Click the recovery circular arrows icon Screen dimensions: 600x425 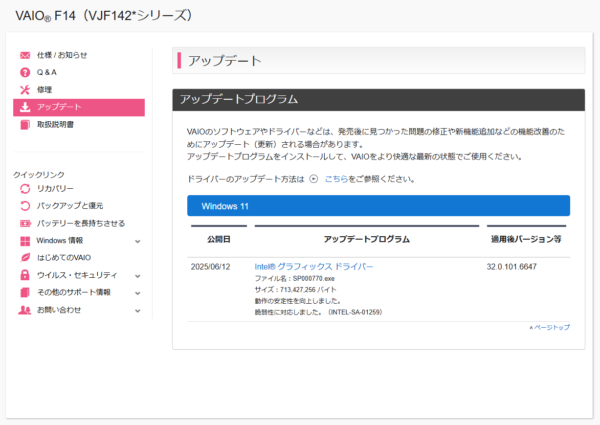pos(25,189)
